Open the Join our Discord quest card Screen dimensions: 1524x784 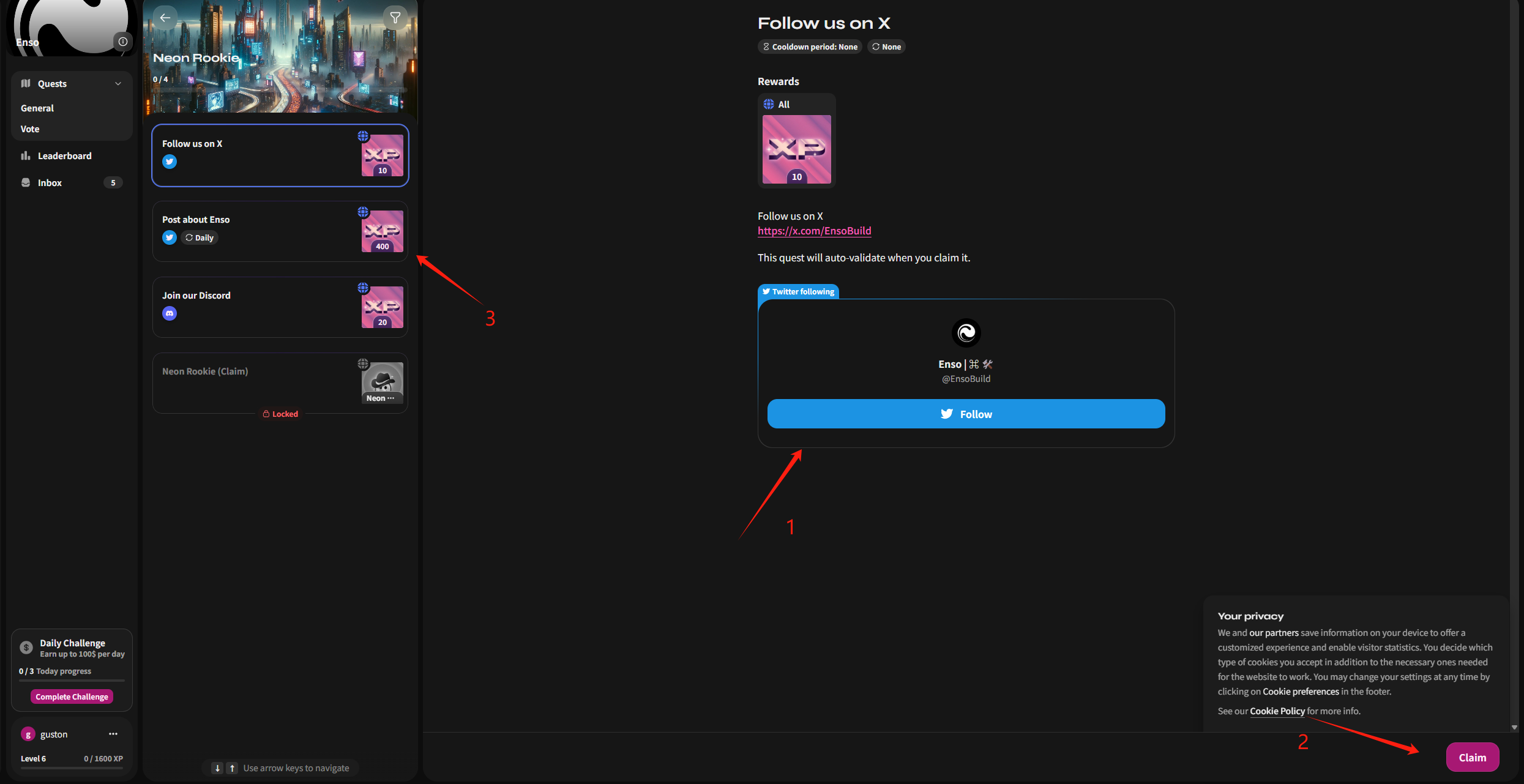pyautogui.click(x=280, y=307)
